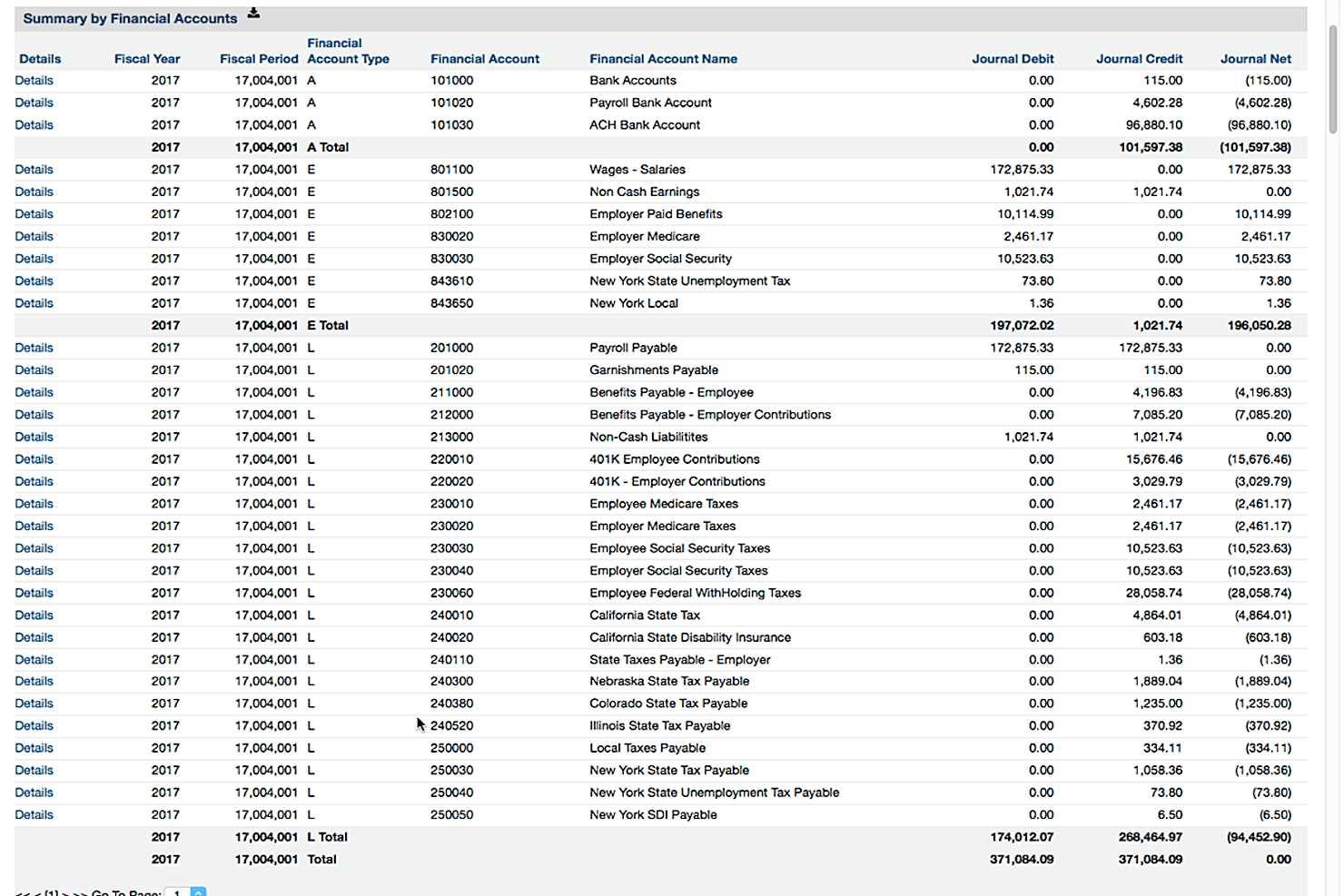
Task: View Details of ACH Bank Account
Action: tap(35, 125)
